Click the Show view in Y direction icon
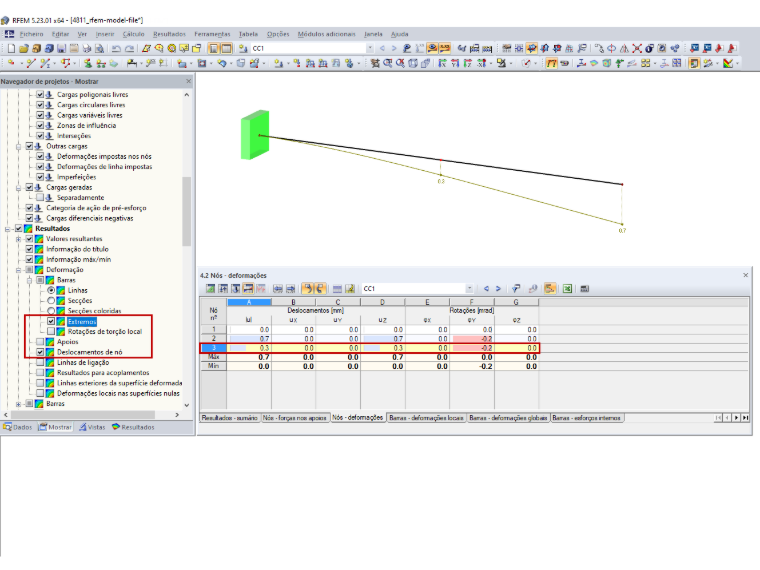 (x=455, y=63)
